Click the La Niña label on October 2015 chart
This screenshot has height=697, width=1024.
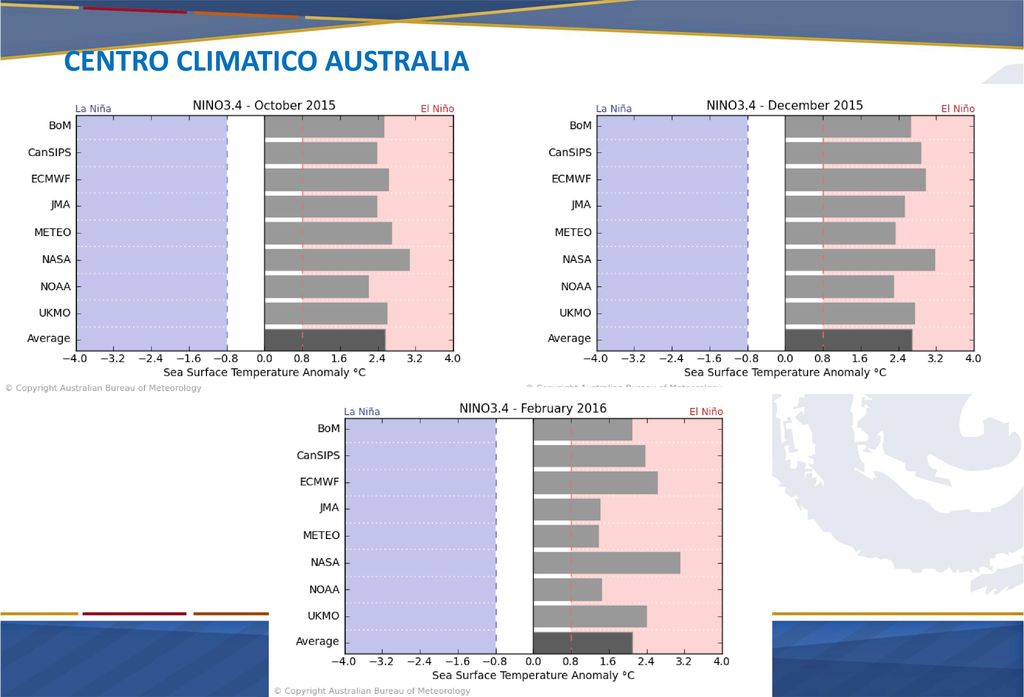pyautogui.click(x=93, y=108)
